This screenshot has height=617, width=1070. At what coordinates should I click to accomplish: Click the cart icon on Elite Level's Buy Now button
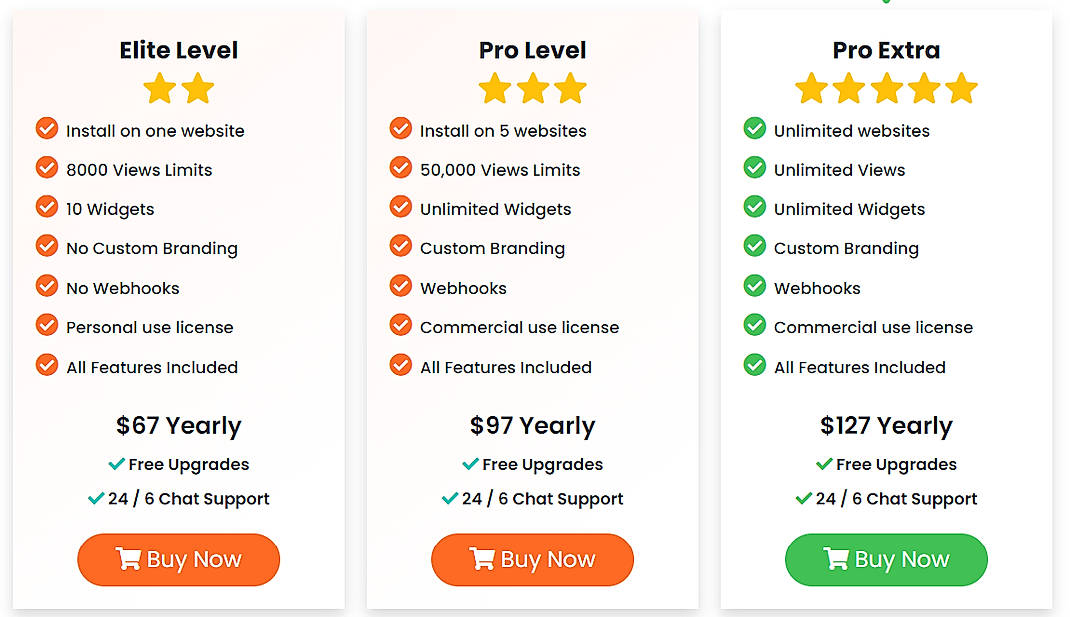click(129, 560)
